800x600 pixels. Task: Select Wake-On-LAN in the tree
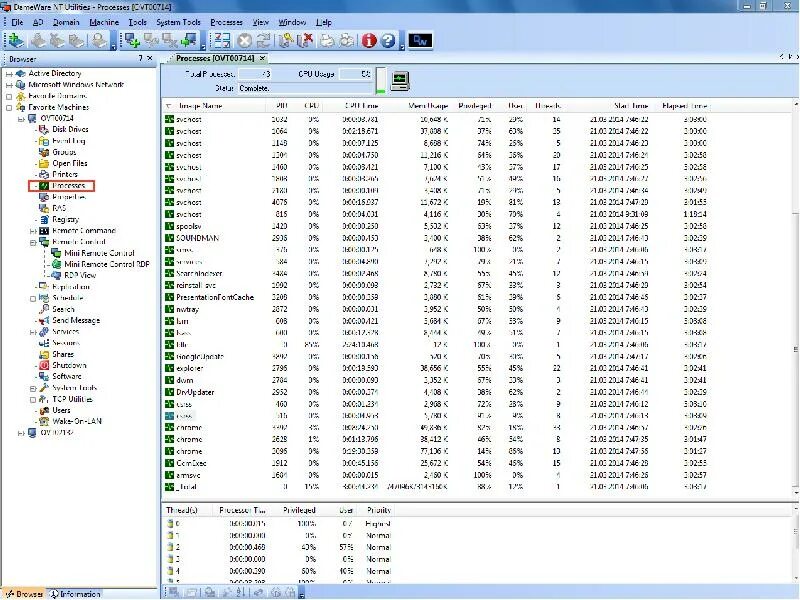77,421
